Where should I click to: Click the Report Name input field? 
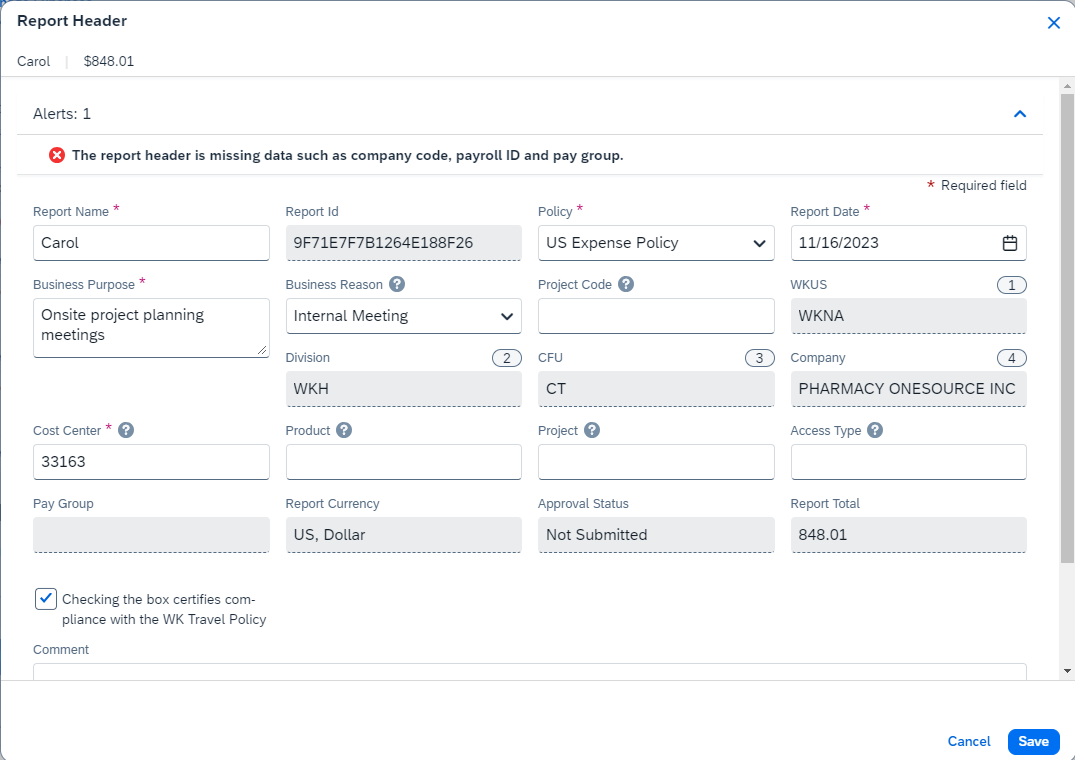tap(151, 243)
